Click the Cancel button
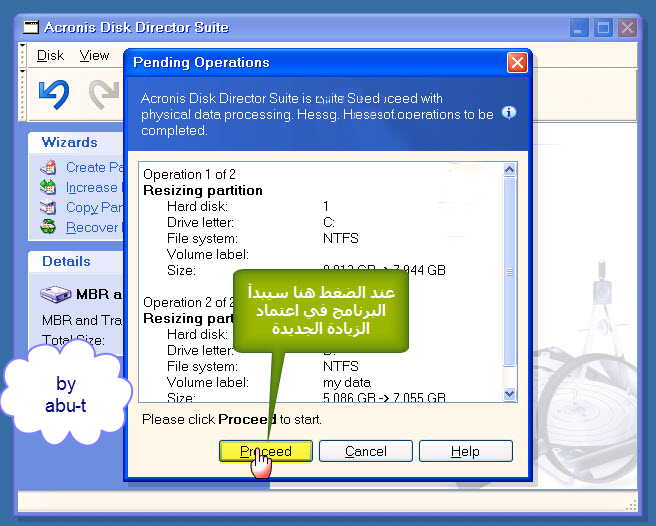 point(366,451)
